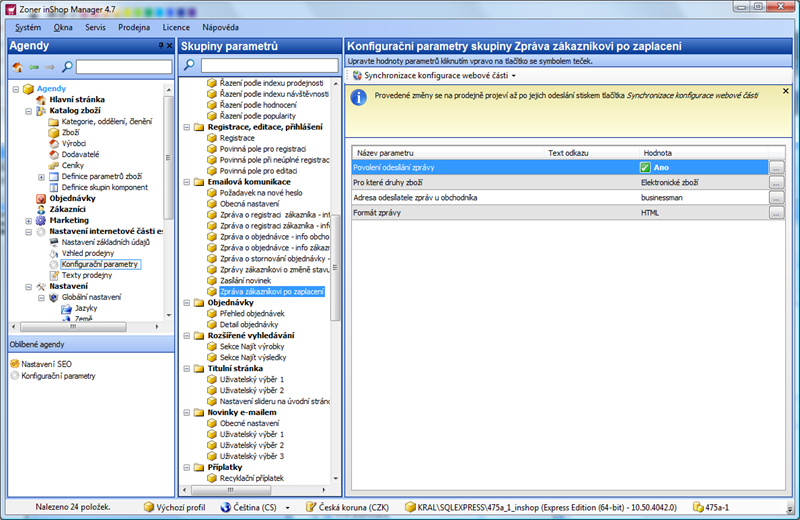Screen dimensions: 800x520
Task: Click the green back arrow in Agendy panel
Action: [34, 67]
